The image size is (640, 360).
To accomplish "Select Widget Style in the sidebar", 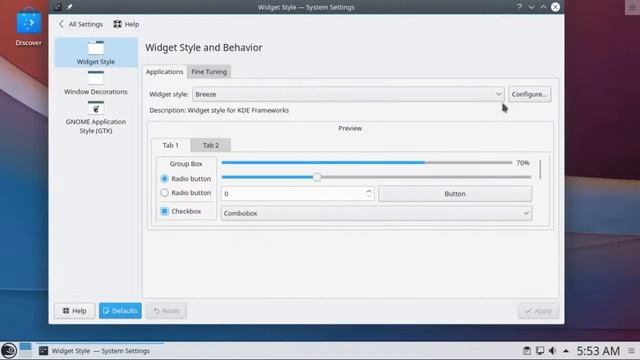I will coord(96,53).
